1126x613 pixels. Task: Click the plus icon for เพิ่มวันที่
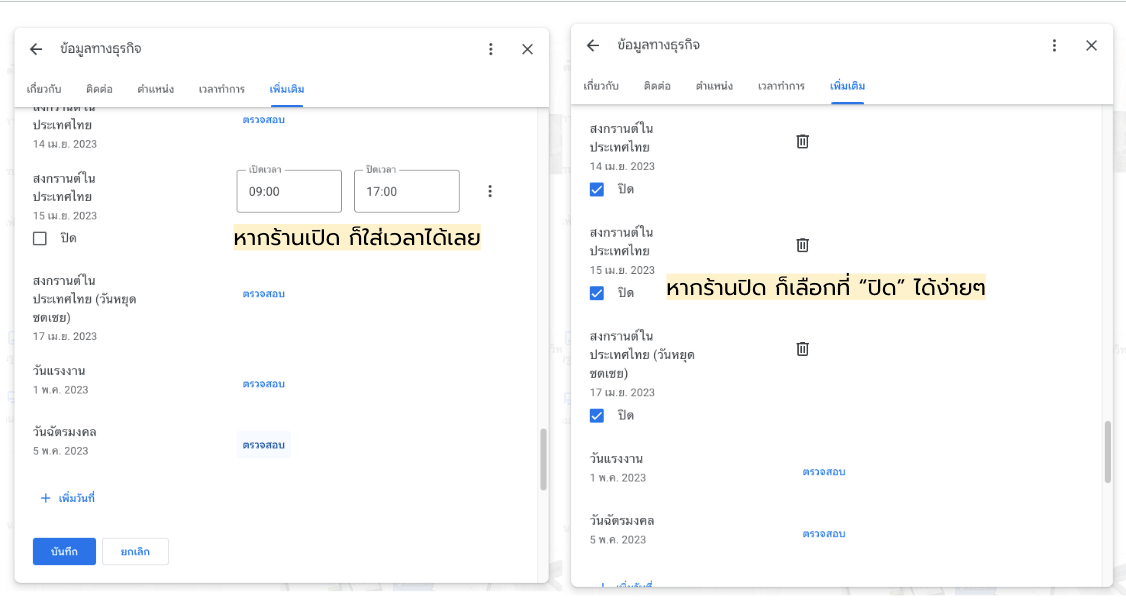click(x=45, y=498)
